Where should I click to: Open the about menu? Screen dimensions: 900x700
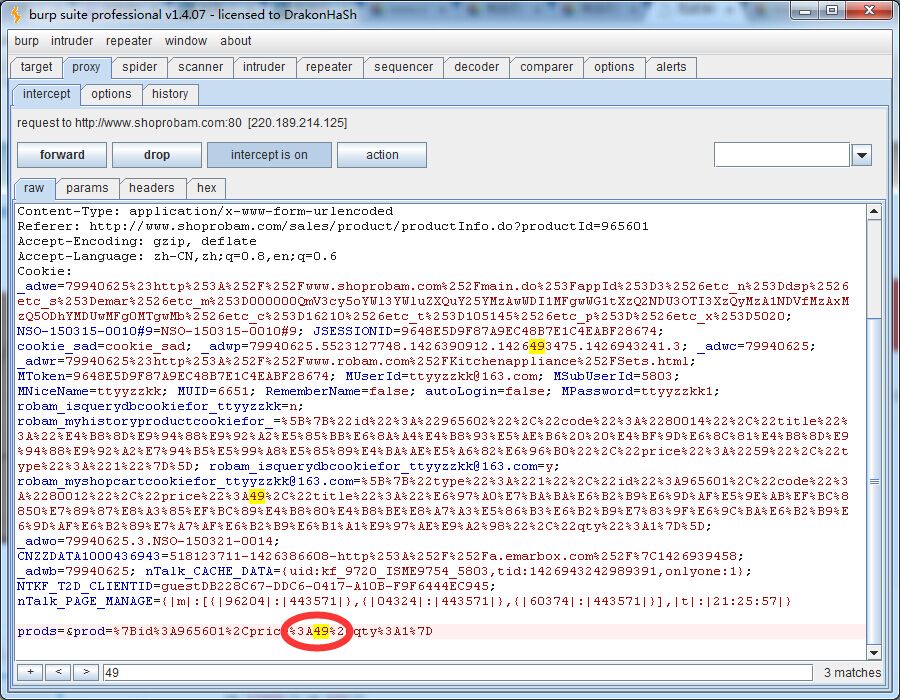[x=236, y=41]
